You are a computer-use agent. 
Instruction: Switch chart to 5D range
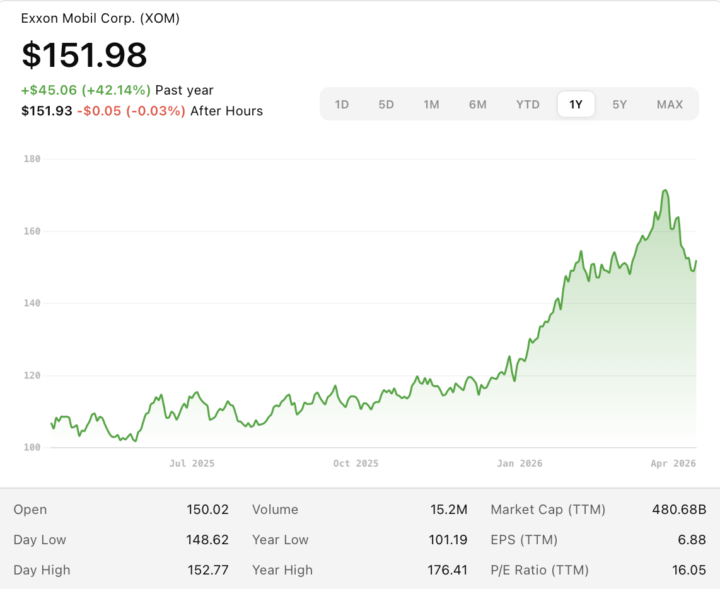[x=386, y=105]
